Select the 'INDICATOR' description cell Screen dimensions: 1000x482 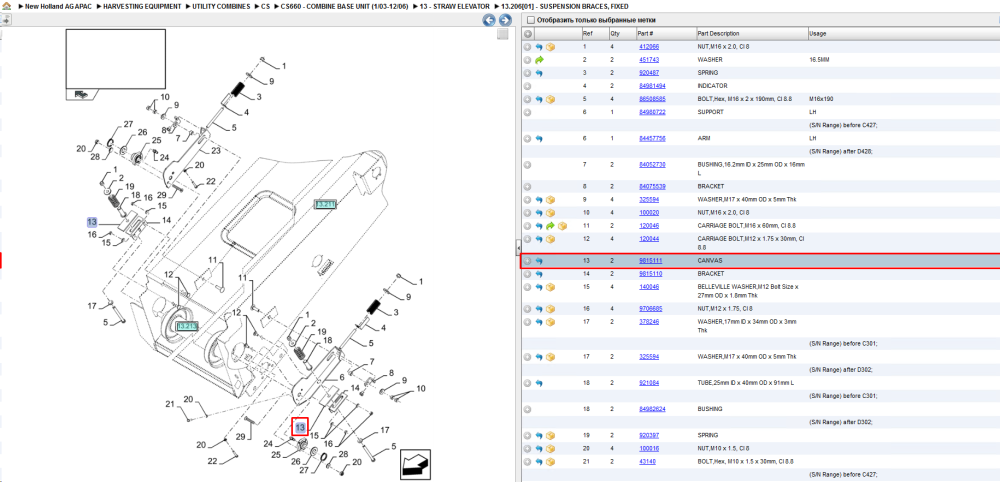tap(712, 86)
